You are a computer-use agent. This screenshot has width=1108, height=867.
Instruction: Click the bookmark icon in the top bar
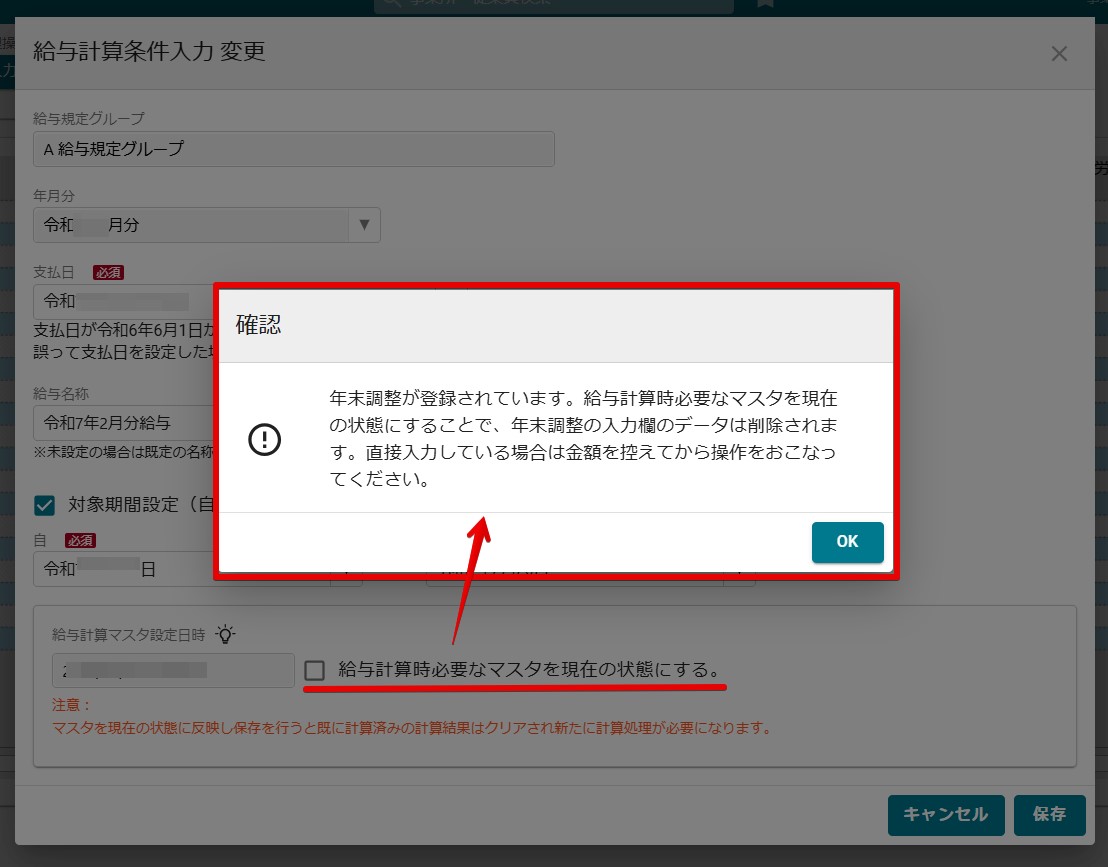[x=765, y=4]
